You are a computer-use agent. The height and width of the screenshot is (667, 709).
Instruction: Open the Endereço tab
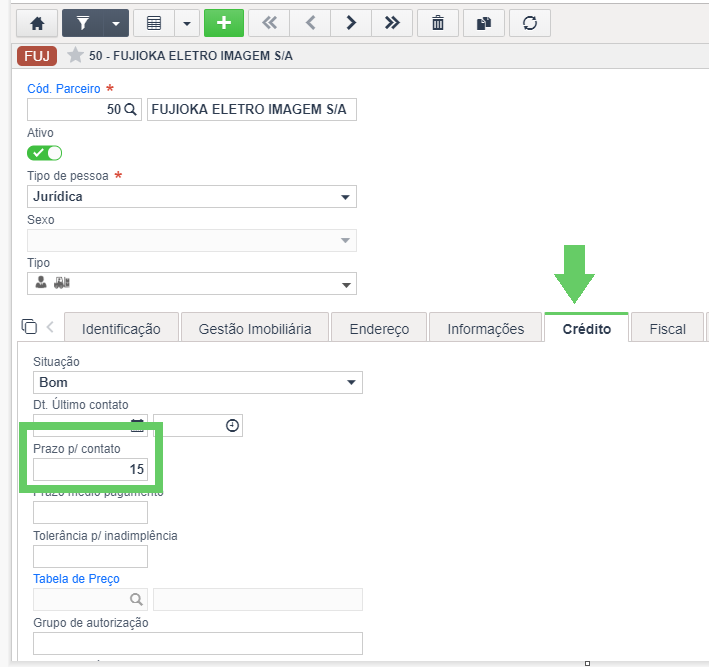[x=379, y=329]
